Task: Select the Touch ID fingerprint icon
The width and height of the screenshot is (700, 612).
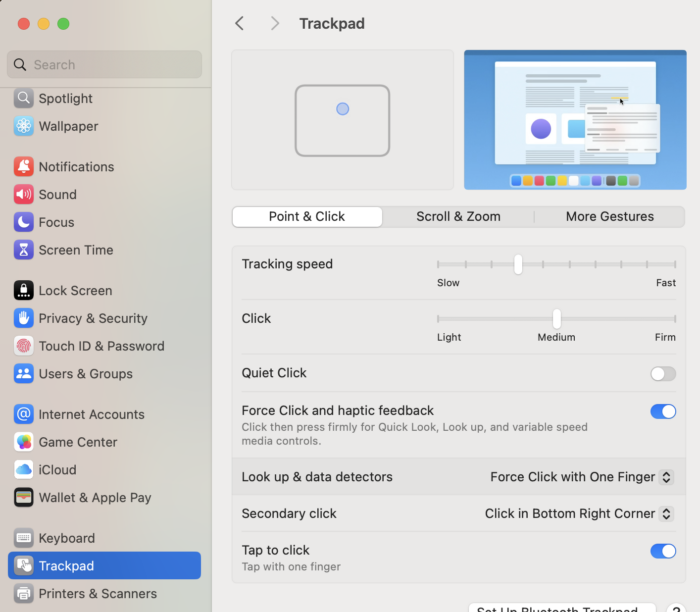Action: tap(23, 347)
